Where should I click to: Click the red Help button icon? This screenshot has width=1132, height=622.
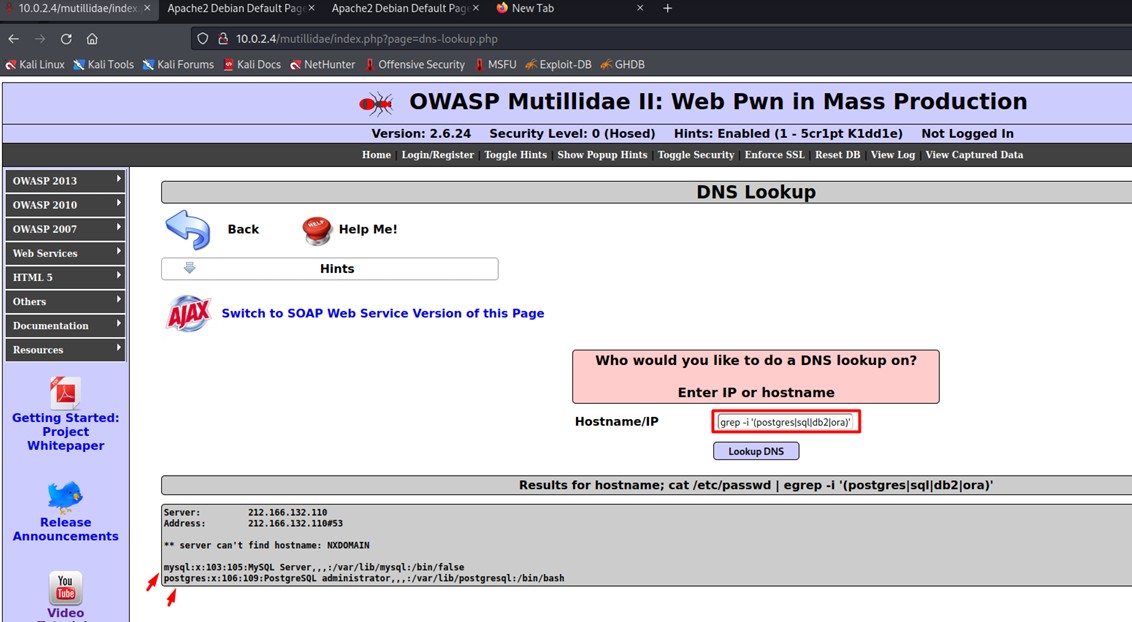click(x=316, y=230)
